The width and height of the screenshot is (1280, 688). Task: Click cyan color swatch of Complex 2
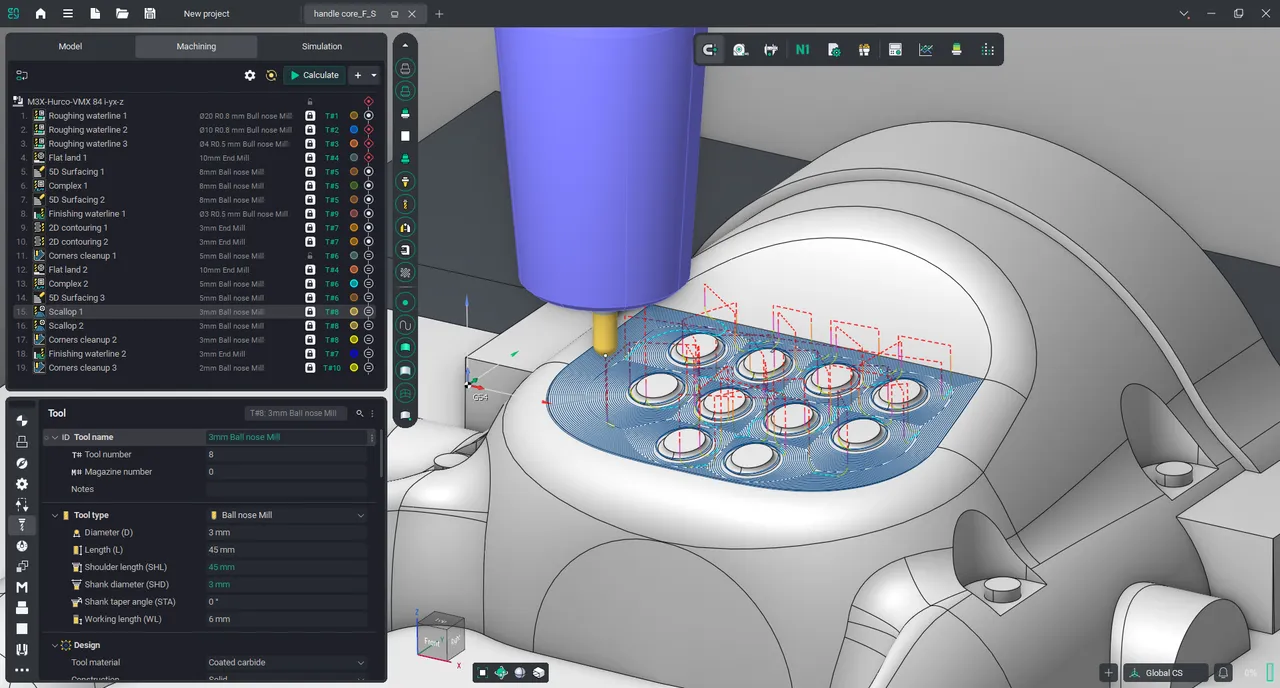click(354, 284)
